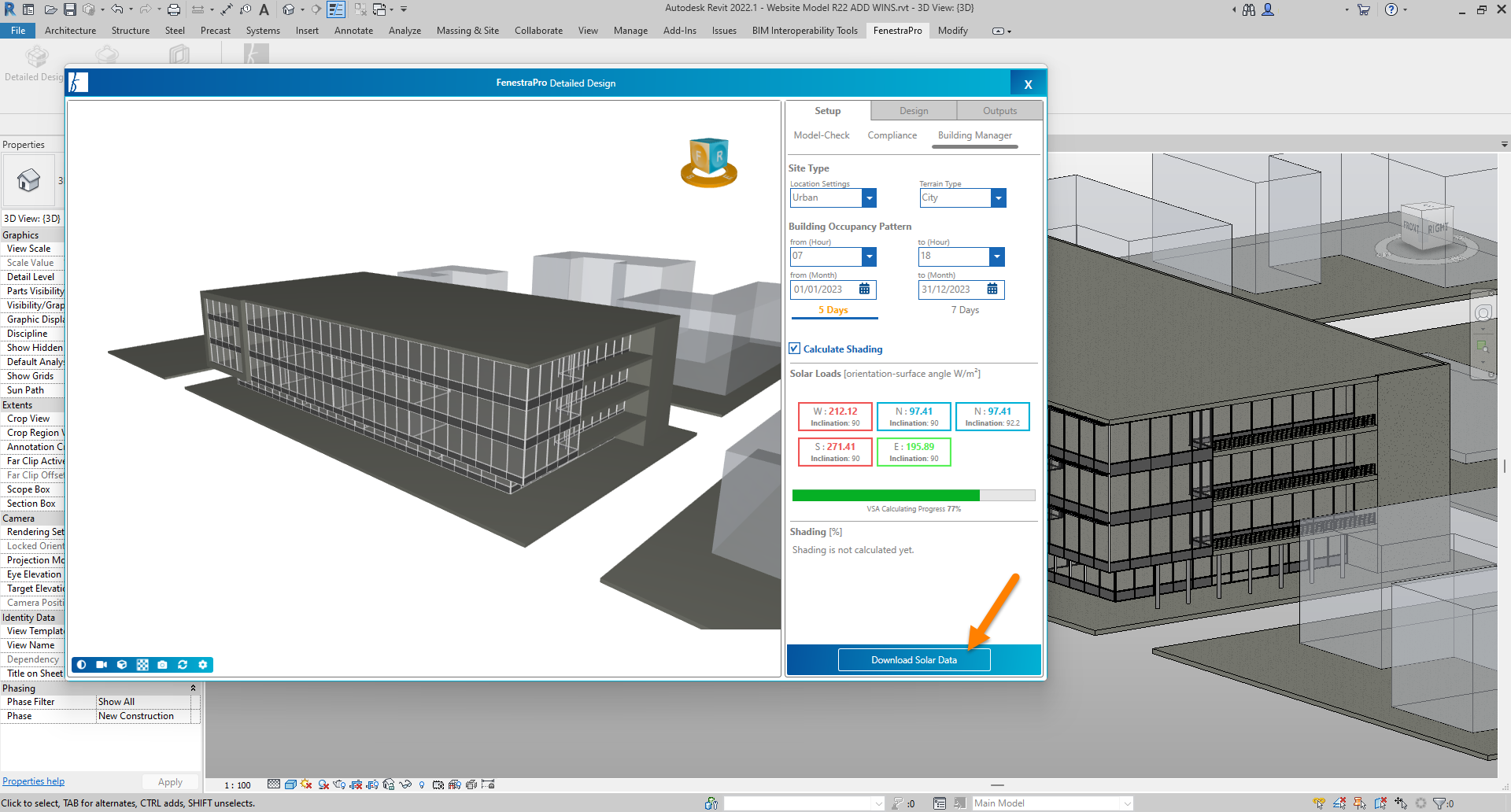
Task: Select the 5 Days occupancy option
Action: point(833,310)
